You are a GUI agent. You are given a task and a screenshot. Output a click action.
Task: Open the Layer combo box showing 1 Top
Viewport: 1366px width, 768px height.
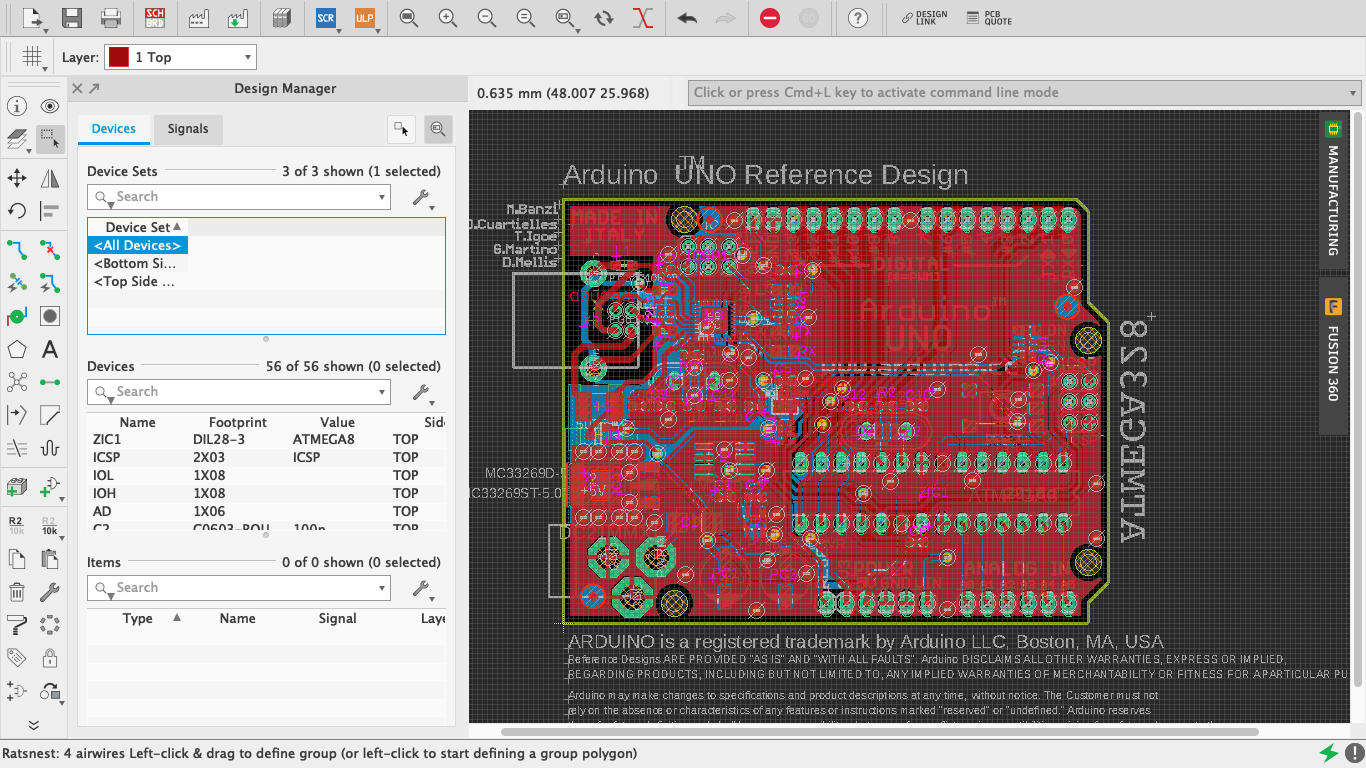[181, 57]
